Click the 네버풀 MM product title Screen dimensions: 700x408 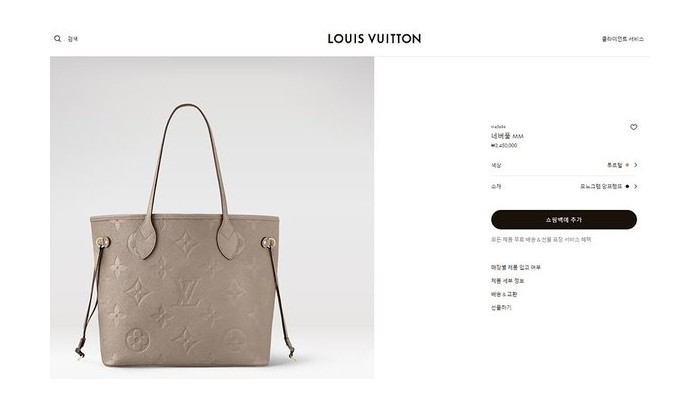click(x=507, y=136)
